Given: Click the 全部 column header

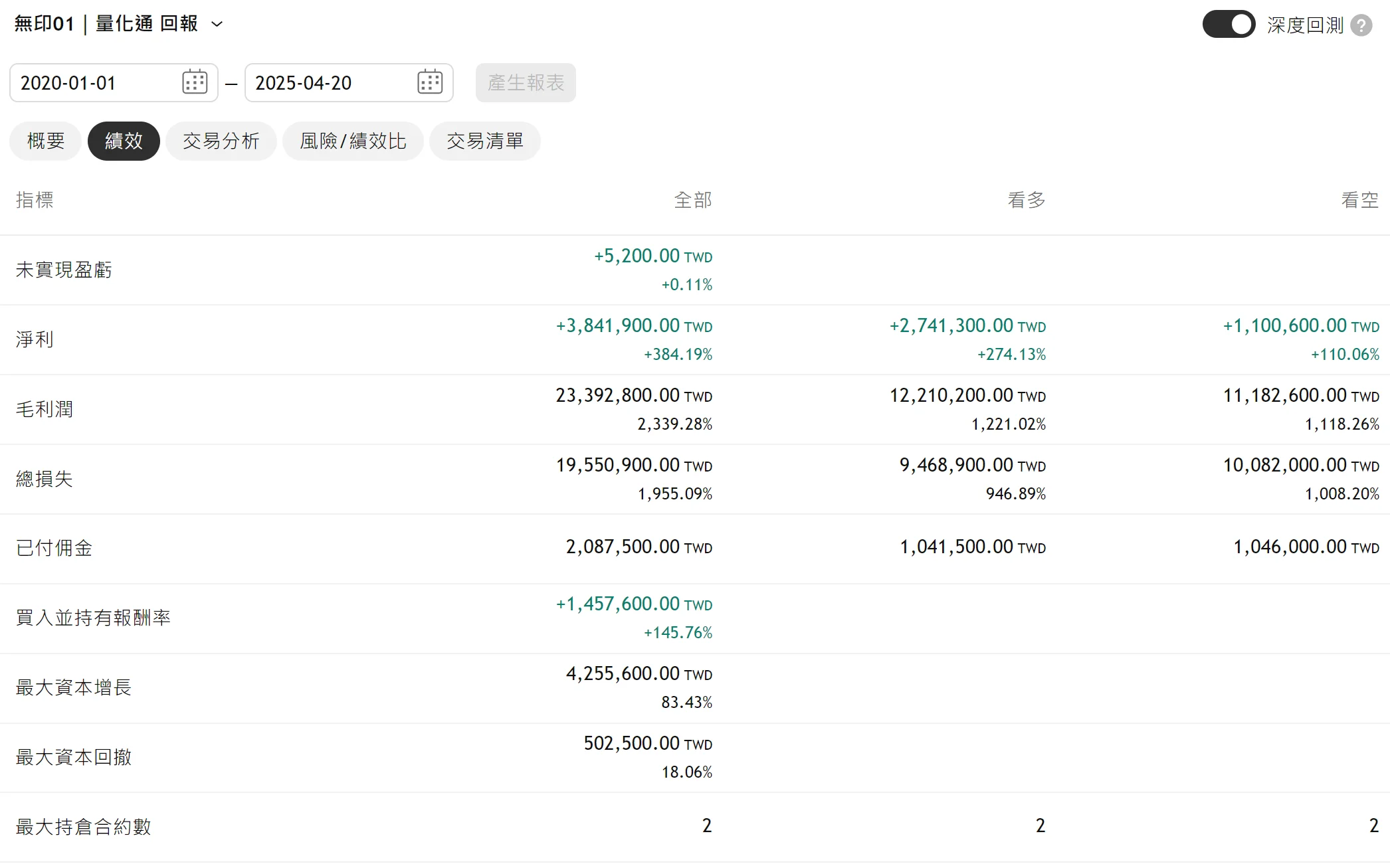Looking at the screenshot, I should coord(693,200).
